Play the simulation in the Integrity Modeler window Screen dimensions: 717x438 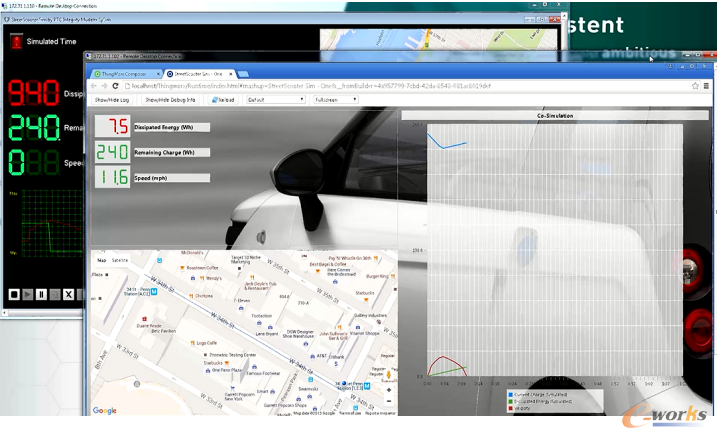(27, 294)
